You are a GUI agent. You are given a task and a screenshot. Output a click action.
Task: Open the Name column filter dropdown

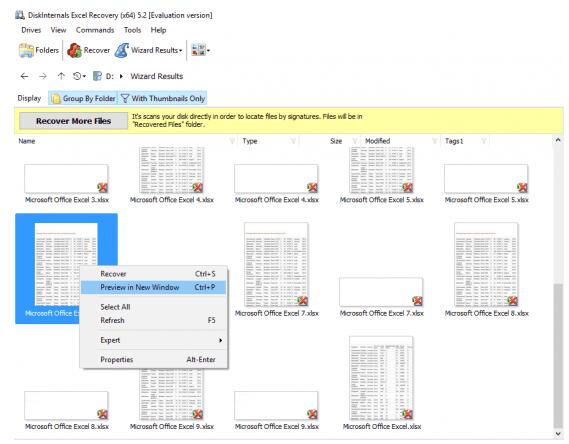(232, 141)
